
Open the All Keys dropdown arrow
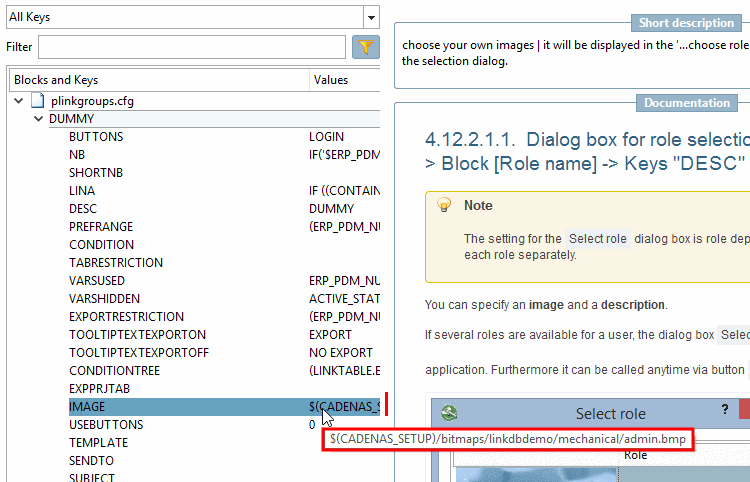[371, 18]
